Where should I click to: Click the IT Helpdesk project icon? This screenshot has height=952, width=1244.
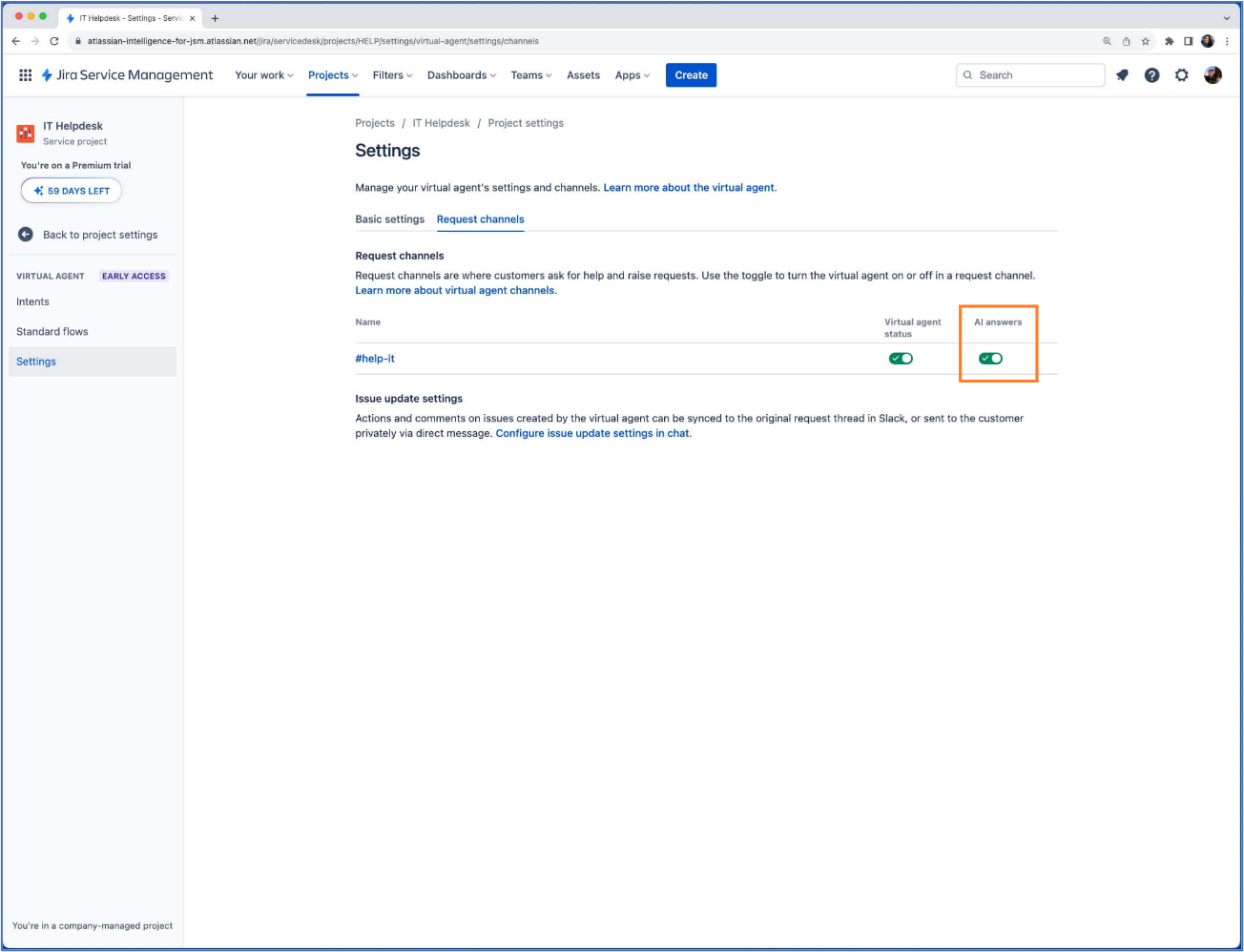pyautogui.click(x=26, y=134)
